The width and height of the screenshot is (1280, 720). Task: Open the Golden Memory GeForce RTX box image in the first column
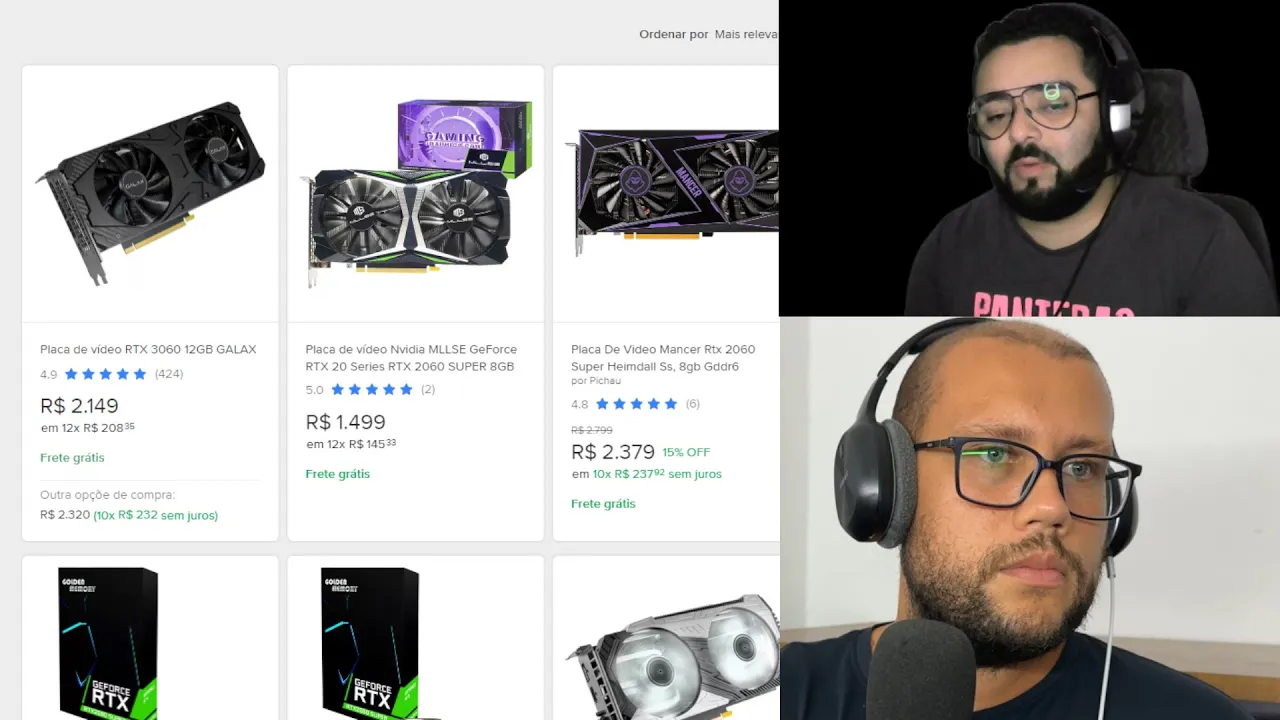point(109,642)
